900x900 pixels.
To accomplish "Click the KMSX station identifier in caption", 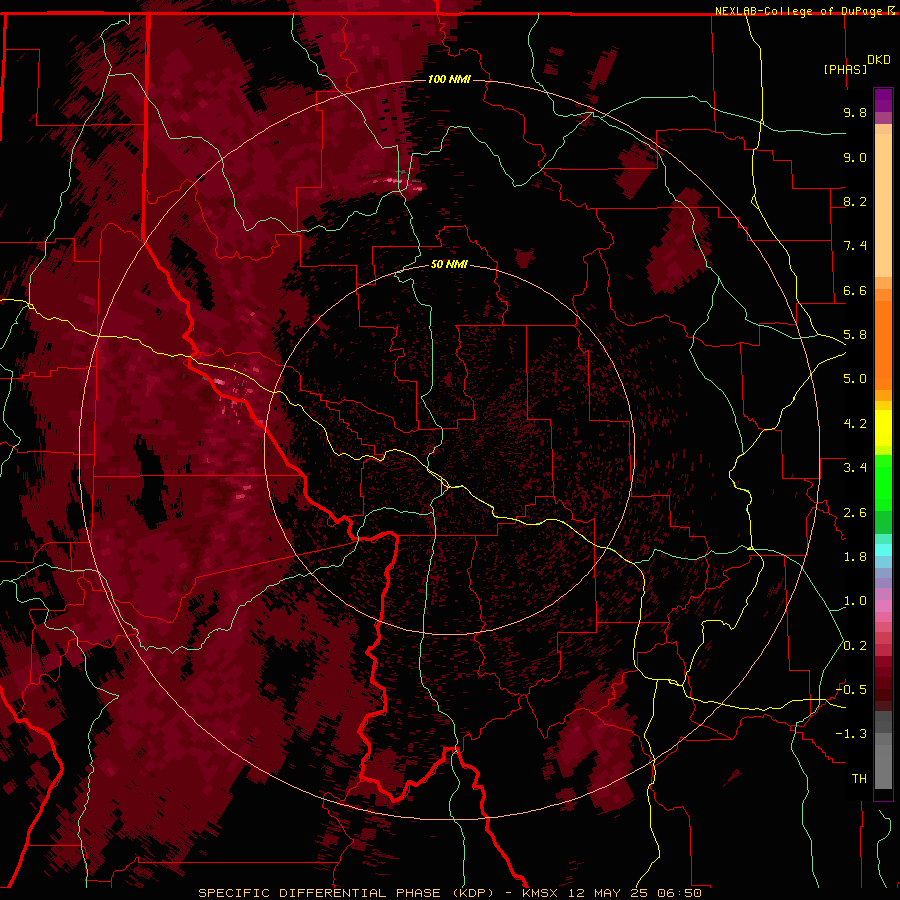I will [x=541, y=893].
